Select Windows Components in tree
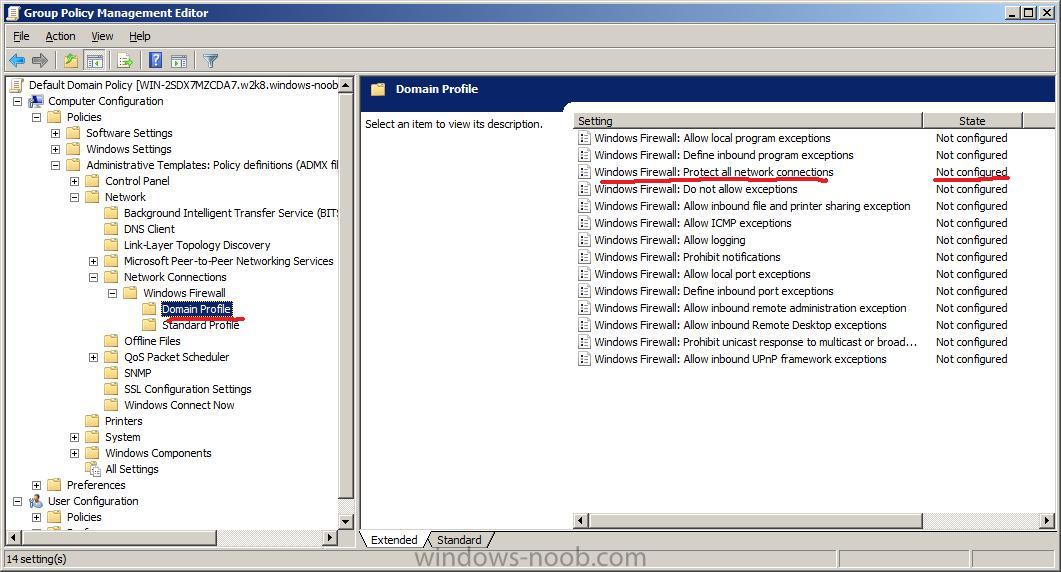The image size is (1061, 572). [x=158, y=453]
